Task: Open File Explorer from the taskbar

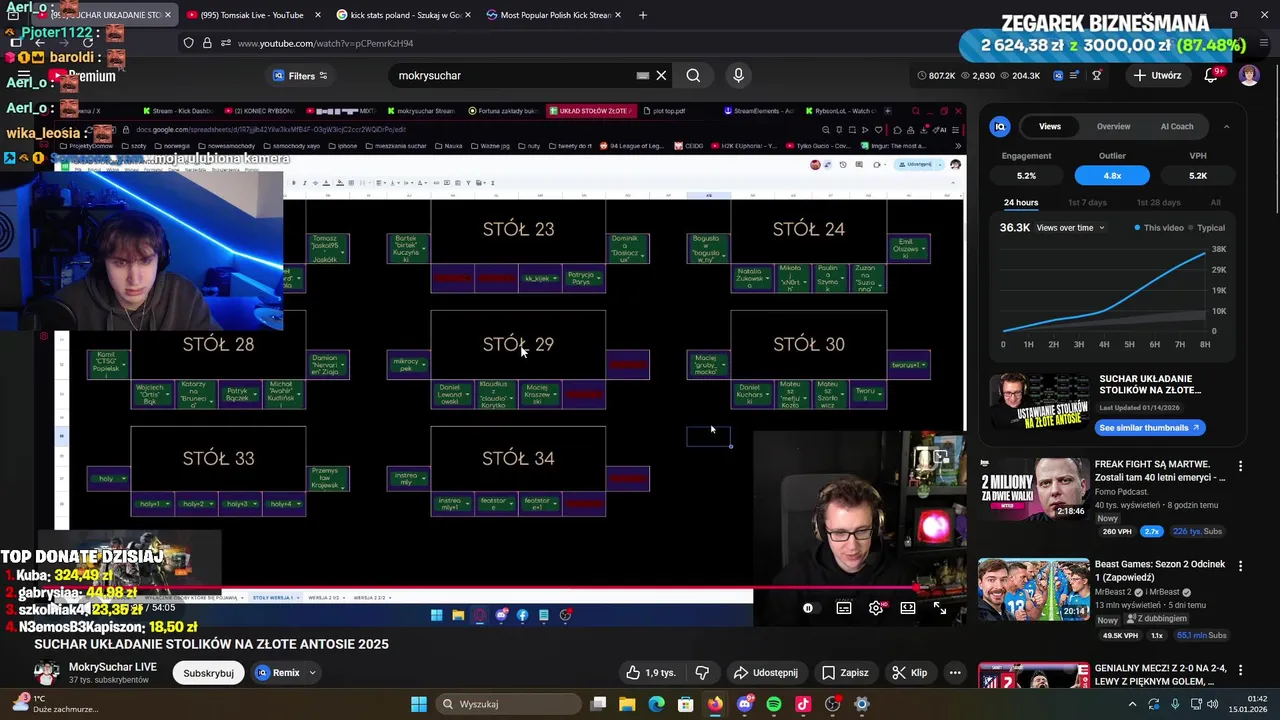Action: tap(627, 704)
